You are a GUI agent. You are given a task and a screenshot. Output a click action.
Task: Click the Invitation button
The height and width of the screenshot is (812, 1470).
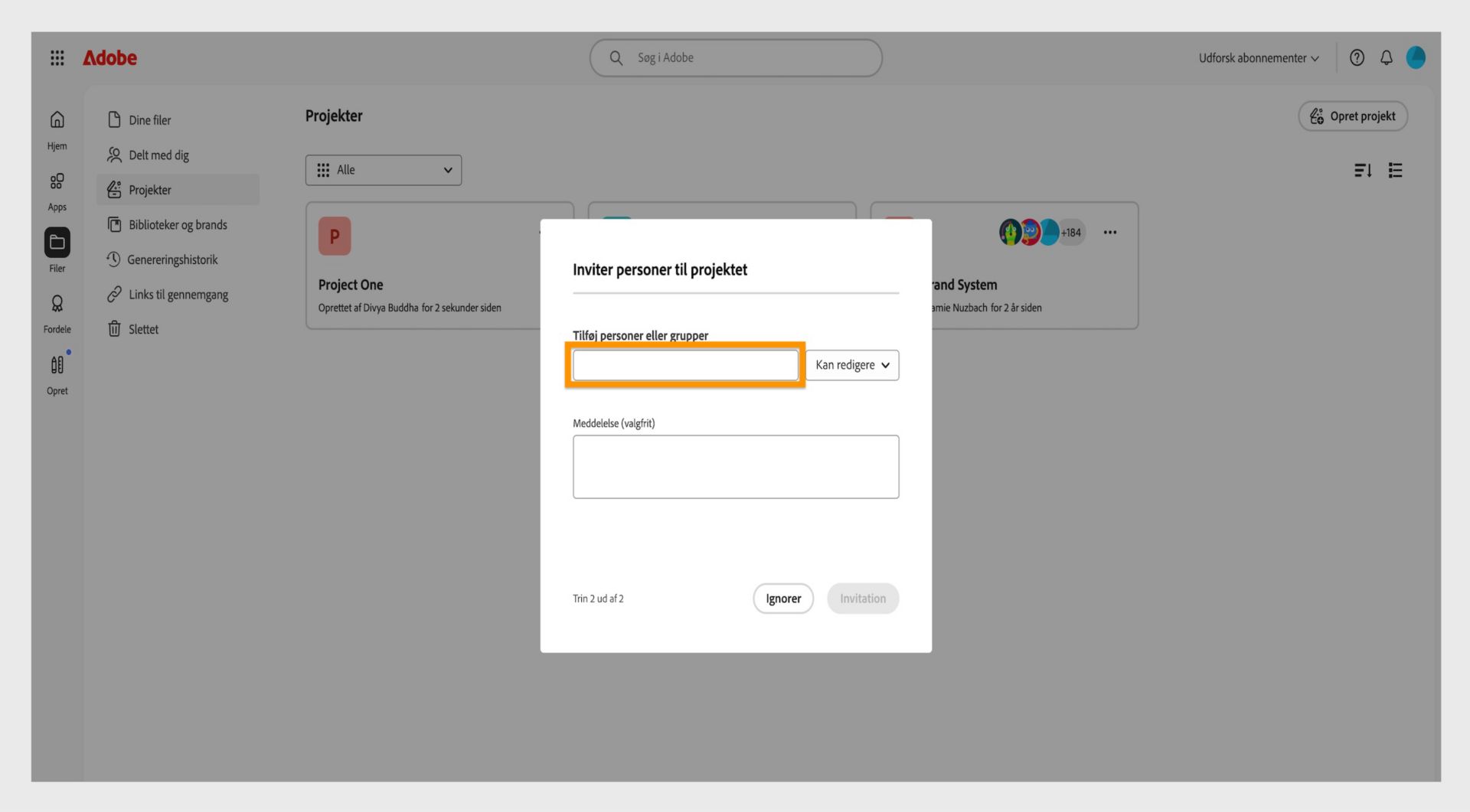click(863, 598)
